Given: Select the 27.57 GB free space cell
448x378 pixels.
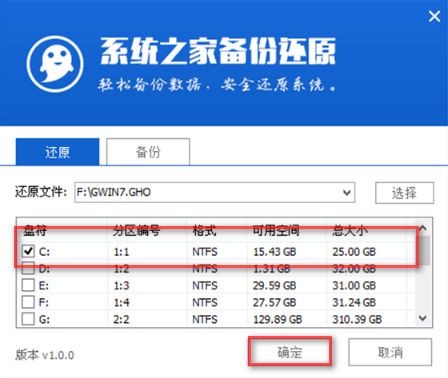Looking at the screenshot, I should [274, 303].
